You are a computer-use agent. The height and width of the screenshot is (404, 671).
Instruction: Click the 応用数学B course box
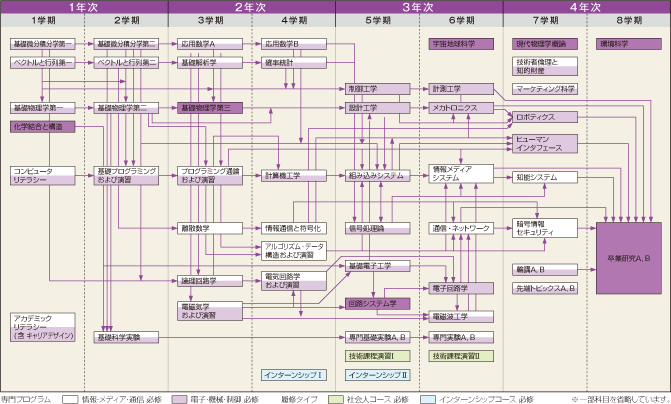(294, 44)
